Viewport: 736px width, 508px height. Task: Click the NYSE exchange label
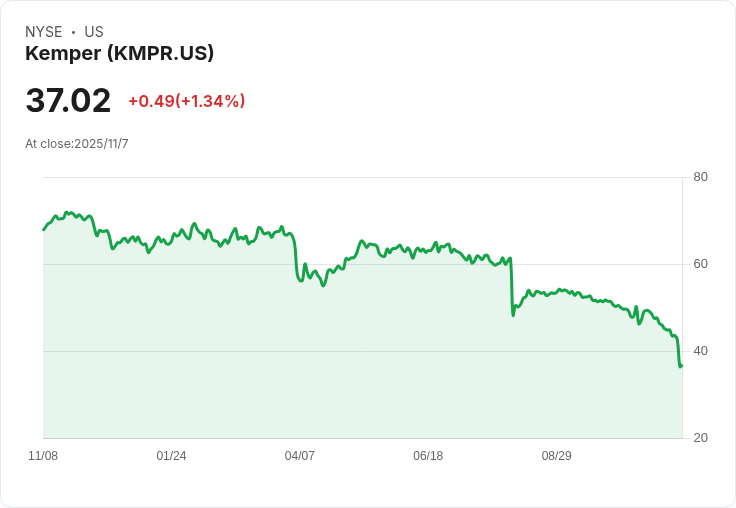tap(44, 32)
